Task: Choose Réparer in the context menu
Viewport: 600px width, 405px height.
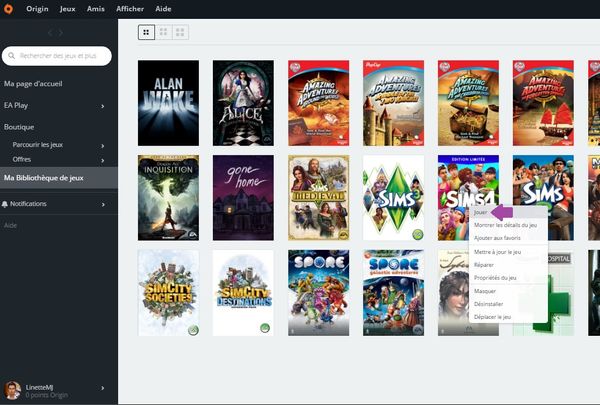Action: click(x=484, y=265)
